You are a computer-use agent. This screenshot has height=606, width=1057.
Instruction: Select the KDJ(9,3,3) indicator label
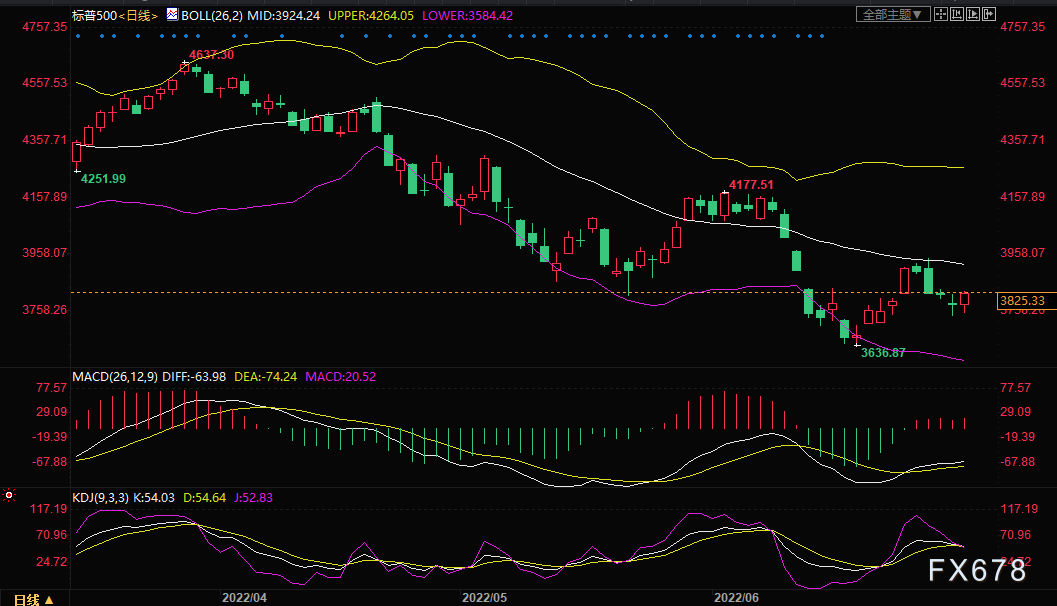pyautogui.click(x=100, y=498)
